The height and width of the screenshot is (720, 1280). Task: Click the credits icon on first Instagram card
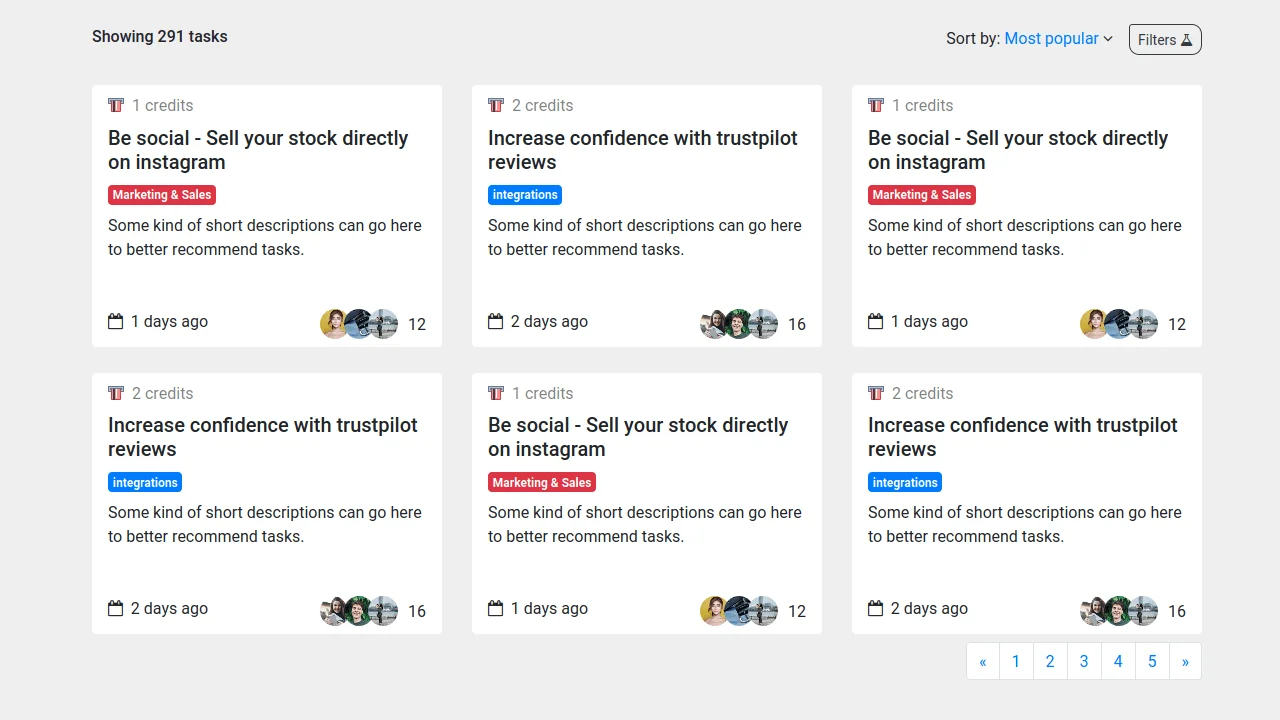pyautogui.click(x=114, y=104)
